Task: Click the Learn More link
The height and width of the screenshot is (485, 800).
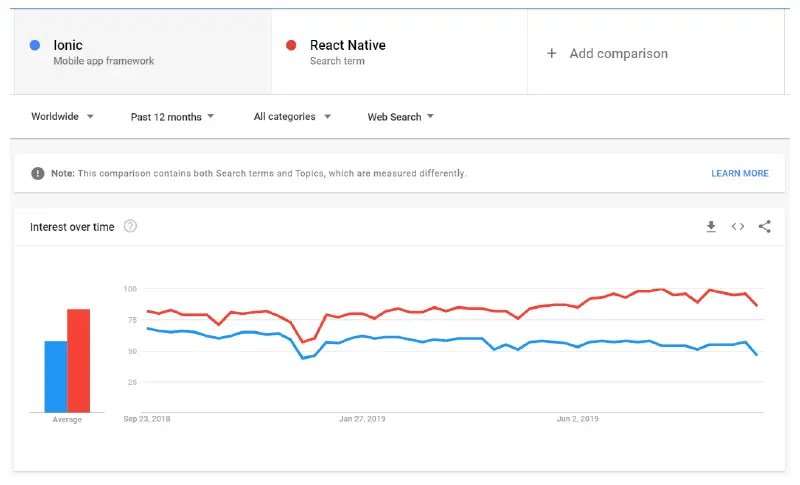Action: pyautogui.click(x=740, y=173)
